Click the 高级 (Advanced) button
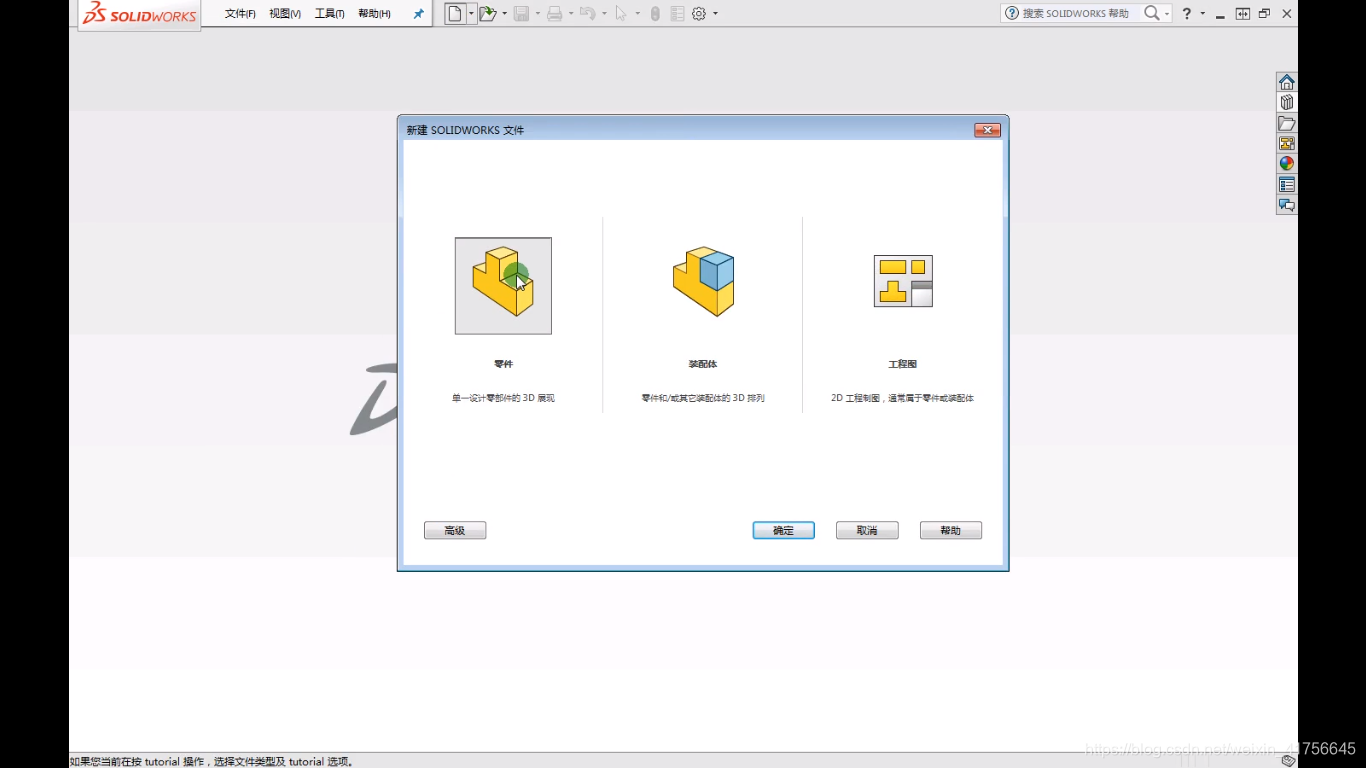This screenshot has width=1366, height=768. (x=455, y=531)
